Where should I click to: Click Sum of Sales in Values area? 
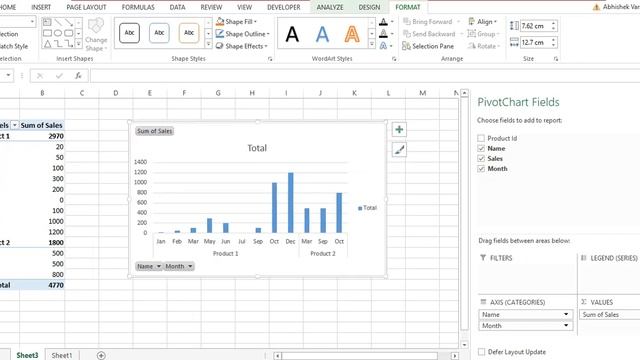point(610,315)
